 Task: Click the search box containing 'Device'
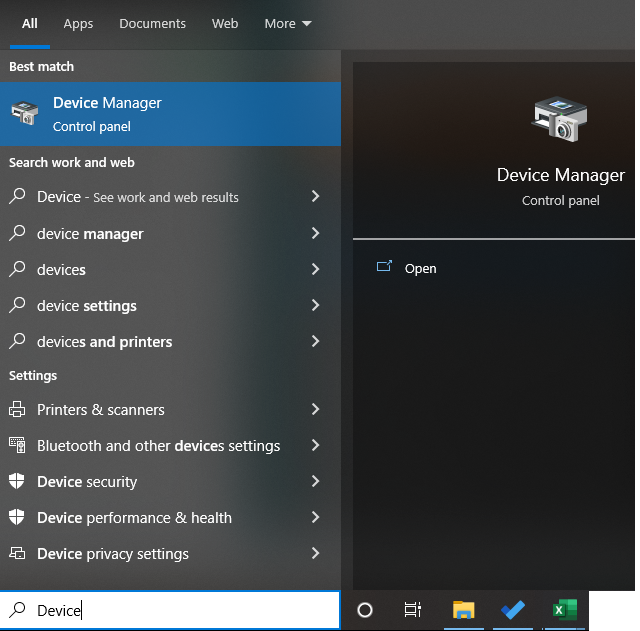tap(170, 610)
